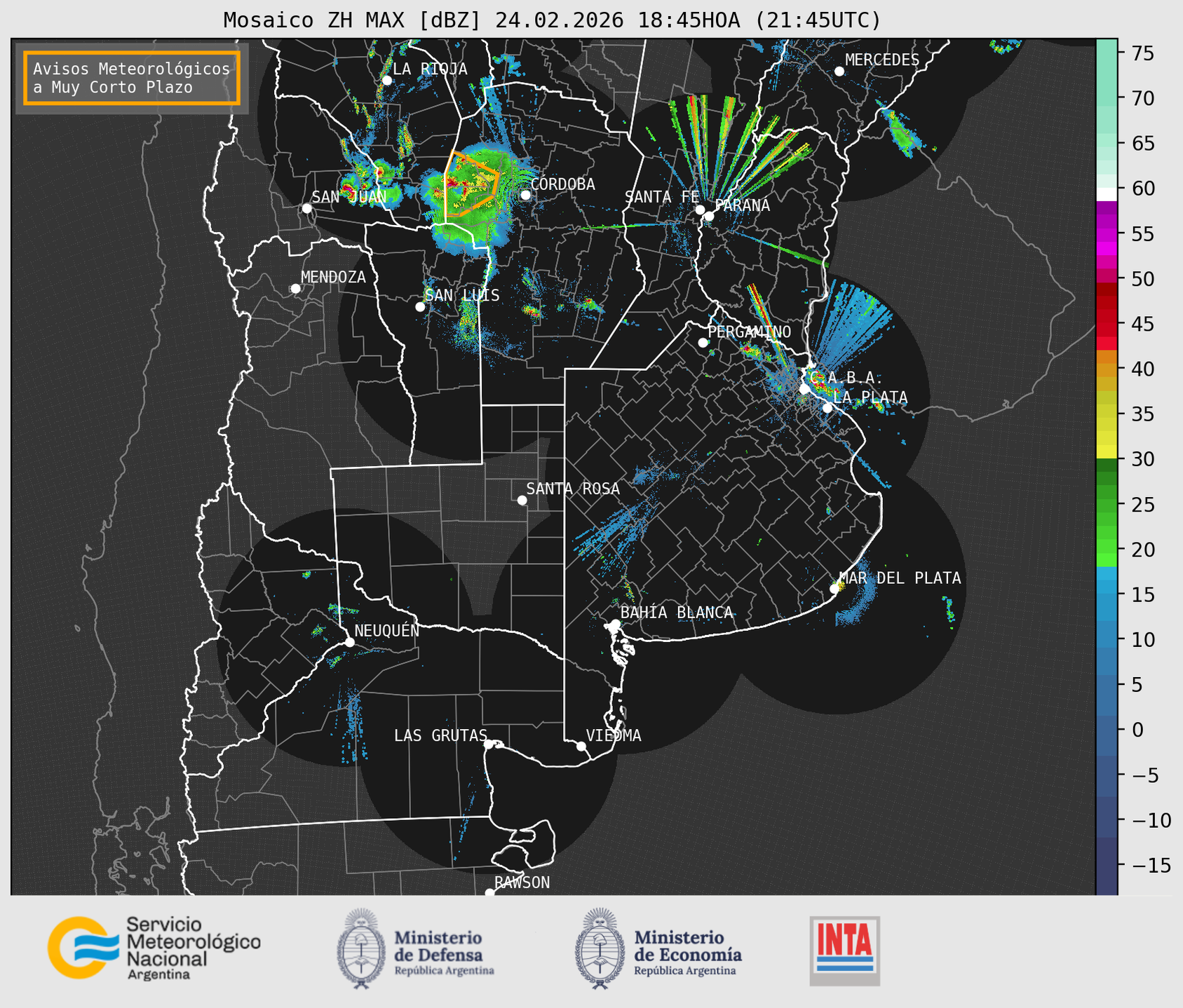Click the Ministerio de Defensa crest
This screenshot has width=1183, height=1008.
tap(361, 948)
